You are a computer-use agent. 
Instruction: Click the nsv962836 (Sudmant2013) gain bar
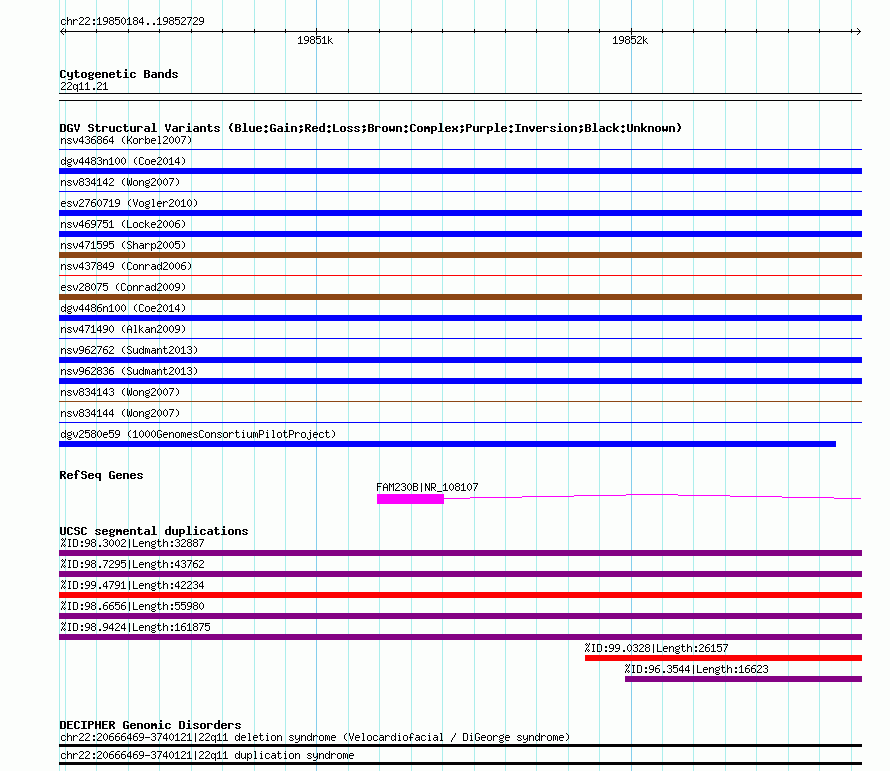coord(460,381)
